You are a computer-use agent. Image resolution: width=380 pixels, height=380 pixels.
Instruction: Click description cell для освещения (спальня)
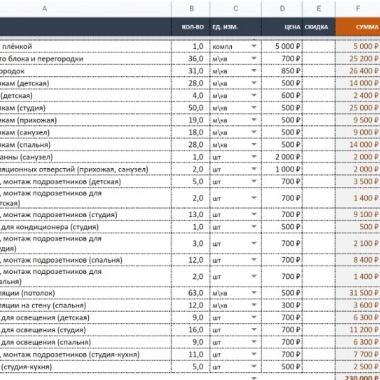86,342
